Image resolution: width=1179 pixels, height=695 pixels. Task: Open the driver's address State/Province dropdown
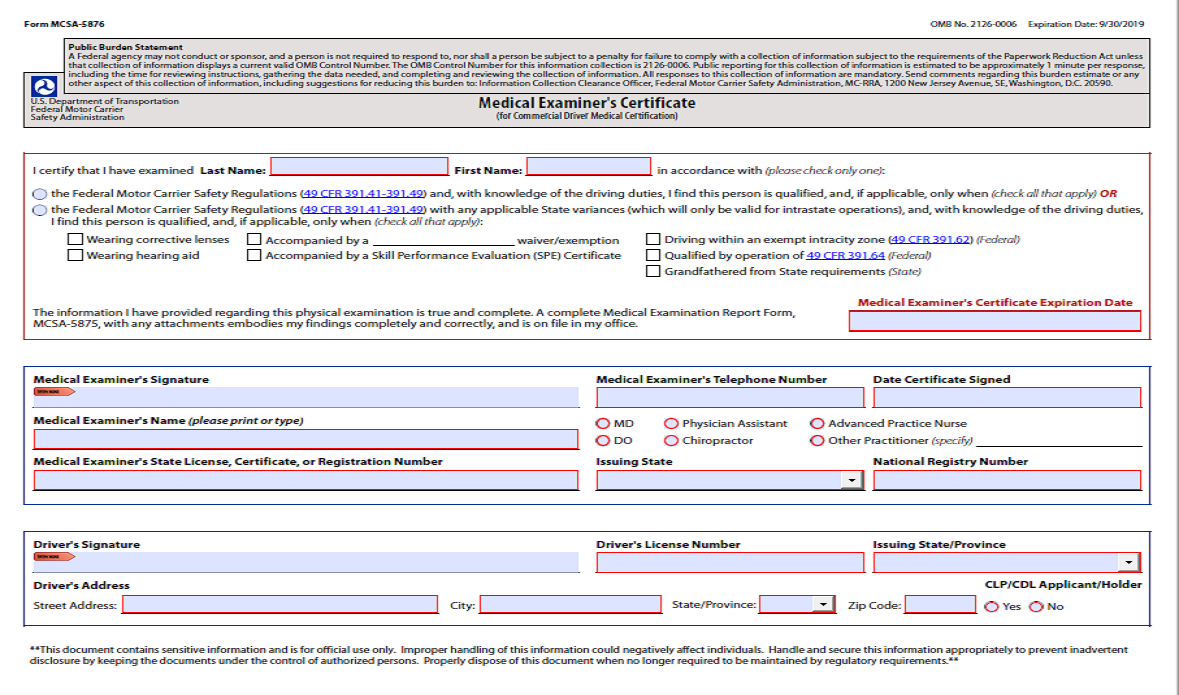pyautogui.click(x=823, y=604)
